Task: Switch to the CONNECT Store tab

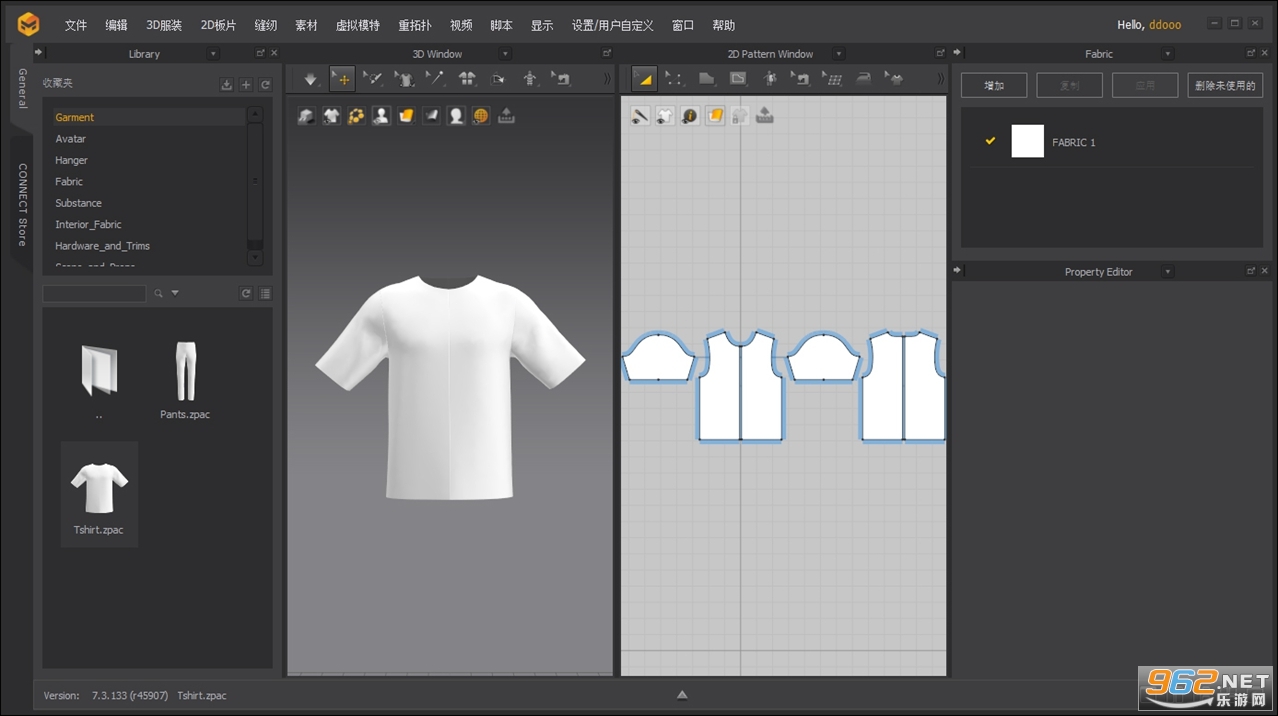Action: click(22, 204)
